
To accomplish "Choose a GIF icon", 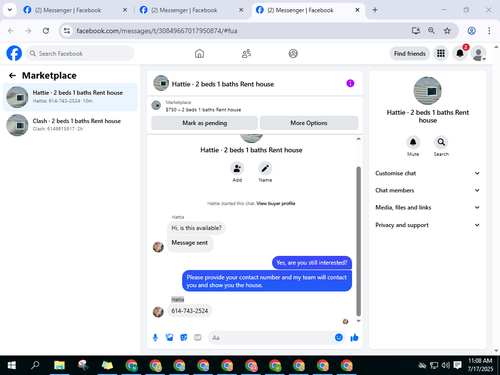I will [198, 338].
